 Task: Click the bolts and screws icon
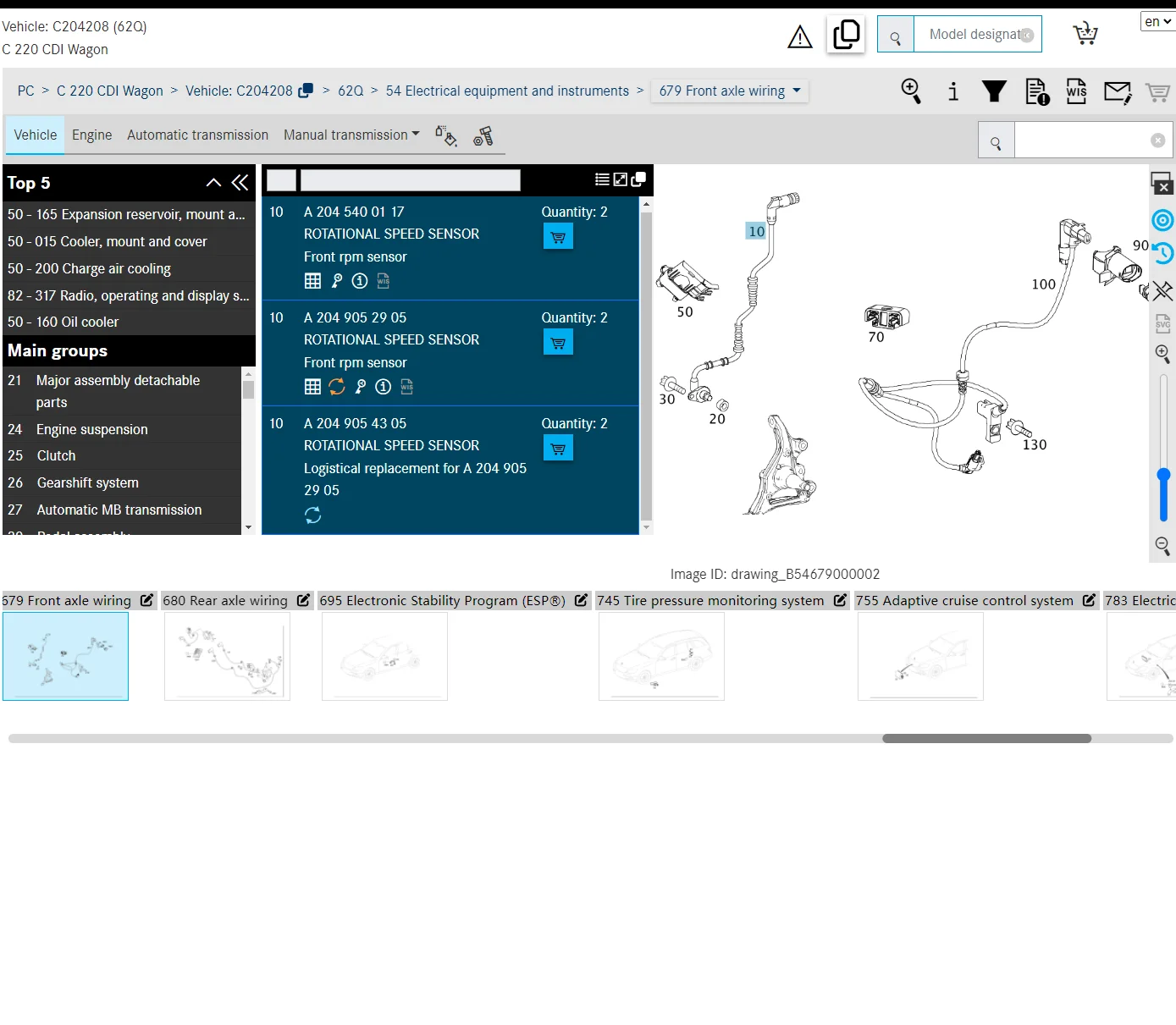(x=483, y=135)
